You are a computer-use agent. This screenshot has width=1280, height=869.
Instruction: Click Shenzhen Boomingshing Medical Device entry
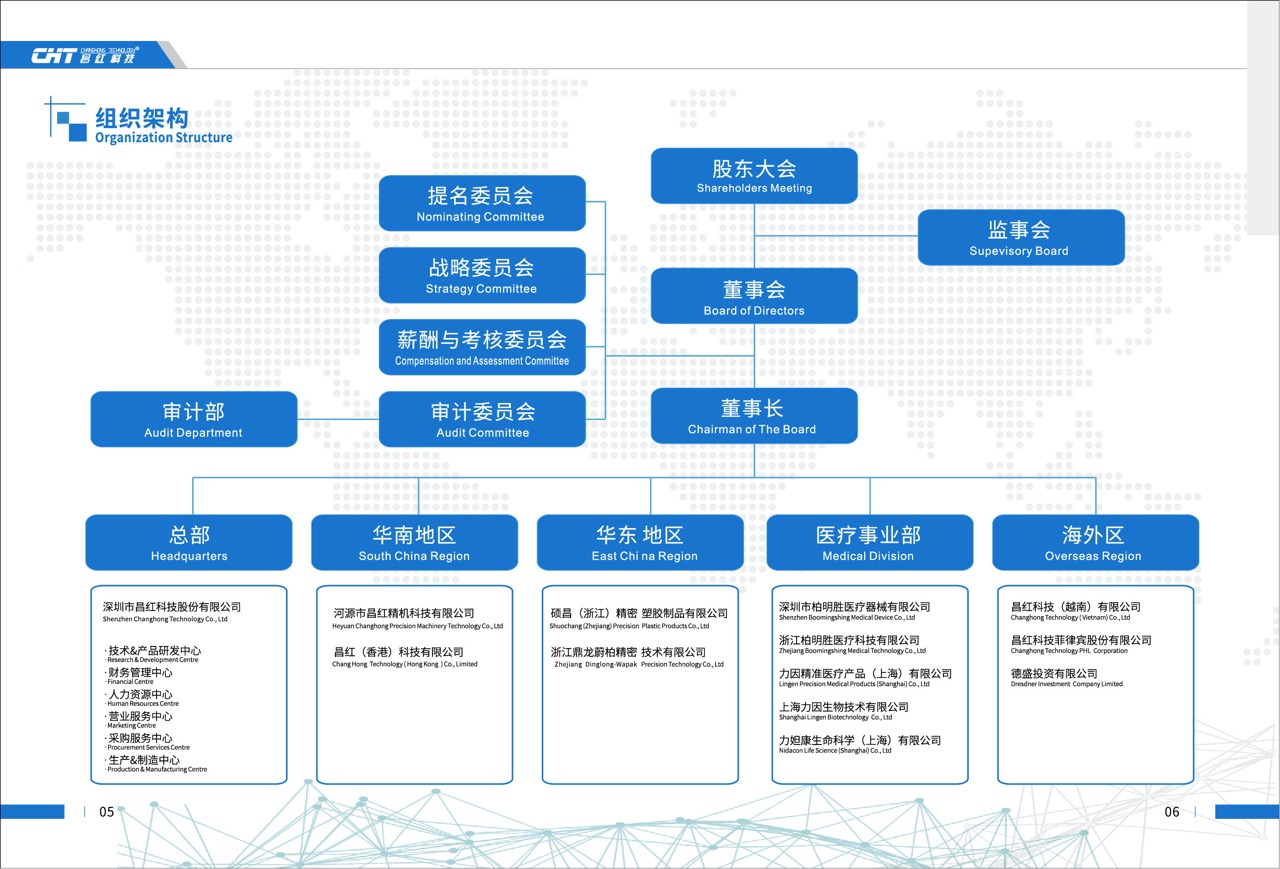[855, 611]
